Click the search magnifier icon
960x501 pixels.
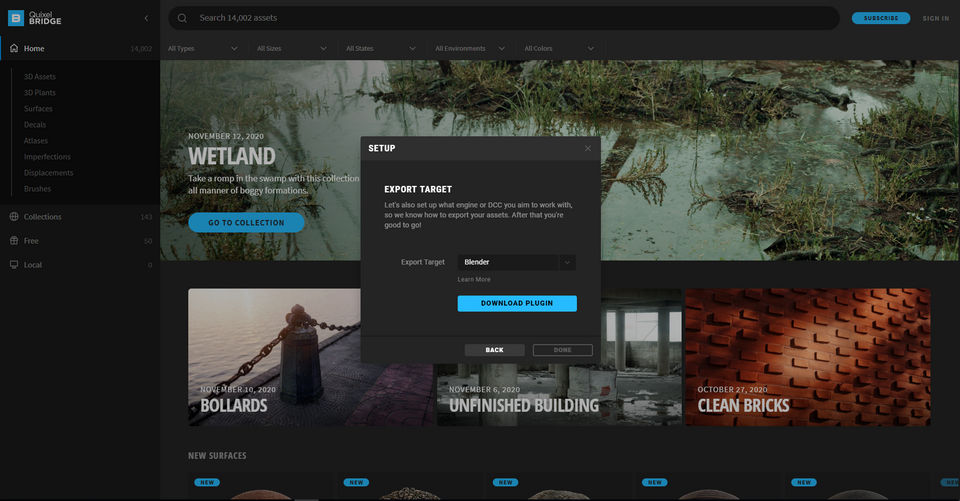tap(182, 18)
